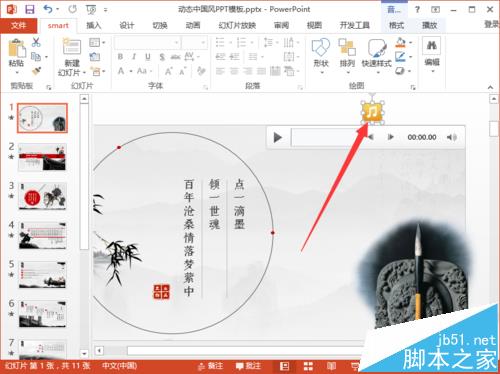Open the line spacing dropdown
500x374 pixels.
pos(271,43)
